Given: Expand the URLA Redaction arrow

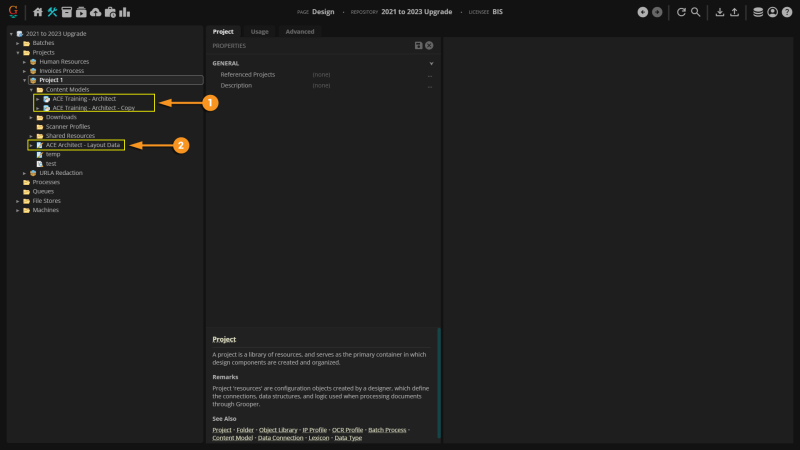Looking at the screenshot, I should click(24, 173).
